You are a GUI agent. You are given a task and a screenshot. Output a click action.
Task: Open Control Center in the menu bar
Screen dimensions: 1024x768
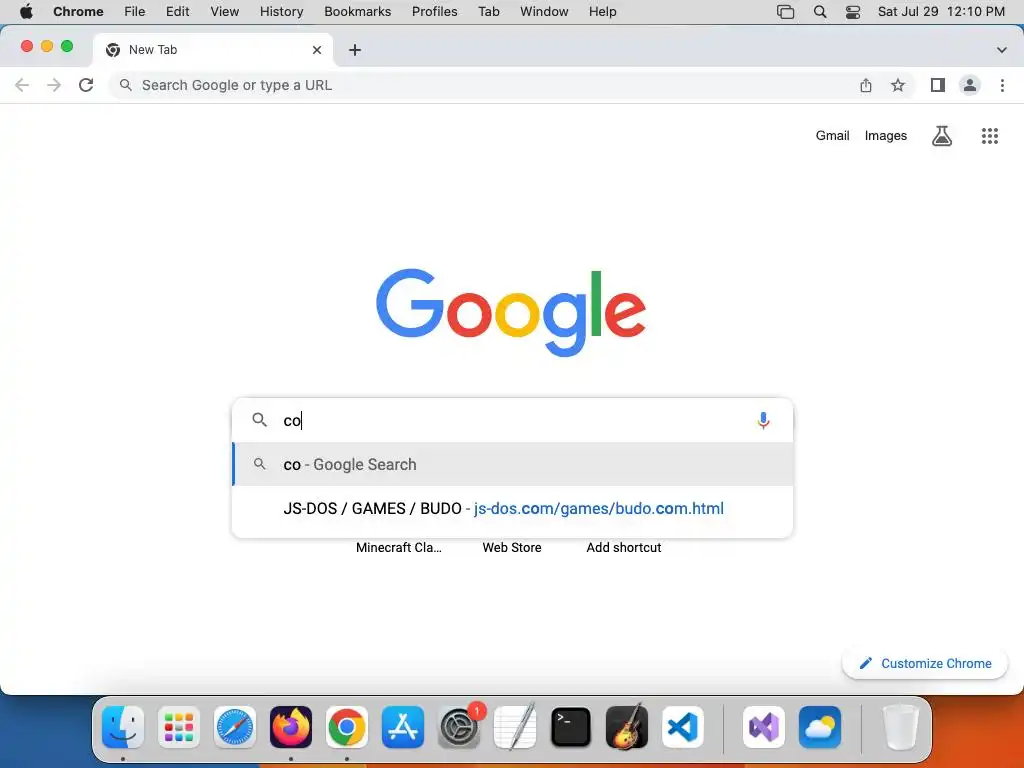853,12
